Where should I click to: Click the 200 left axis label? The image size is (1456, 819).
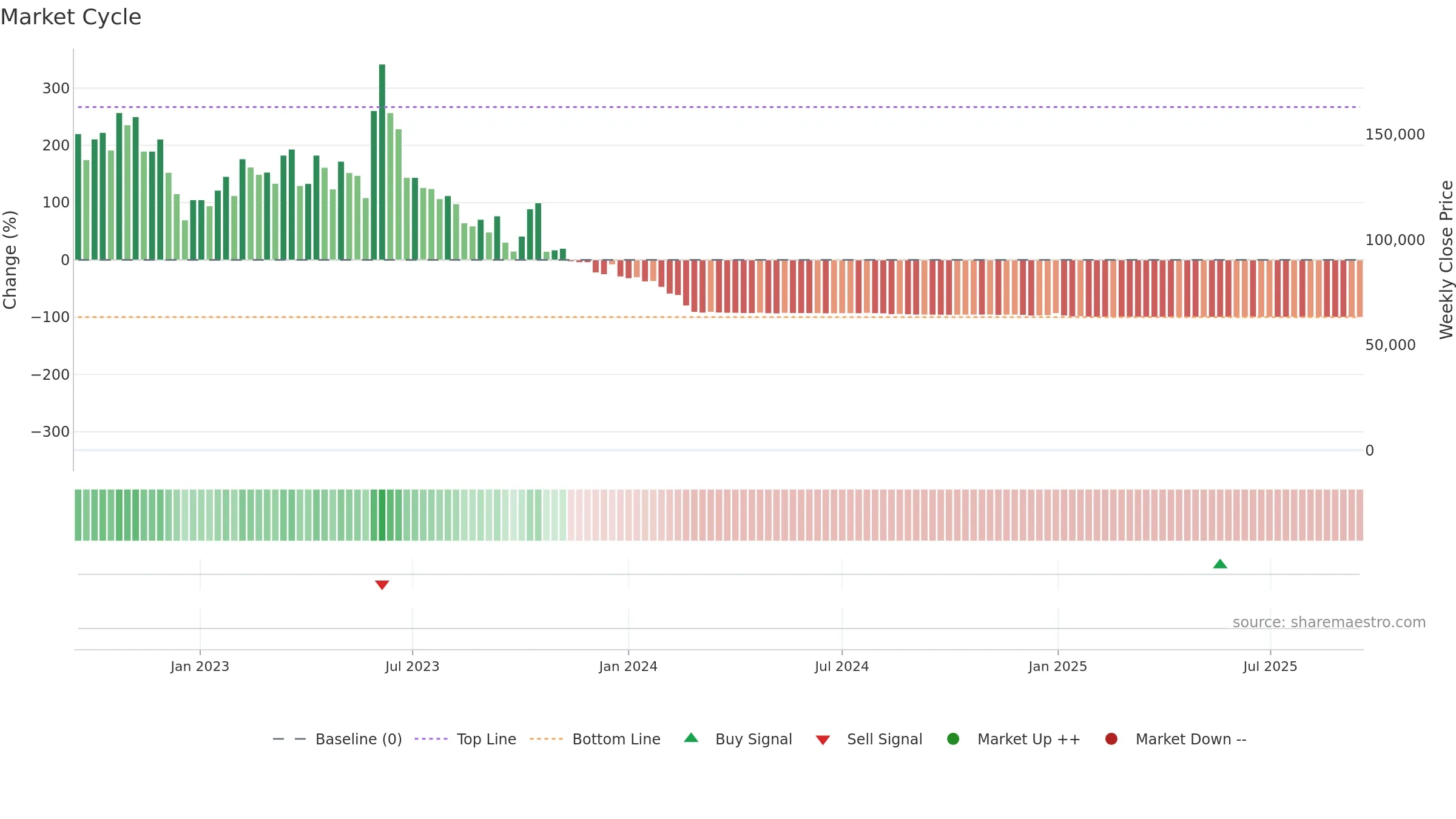pos(56,146)
